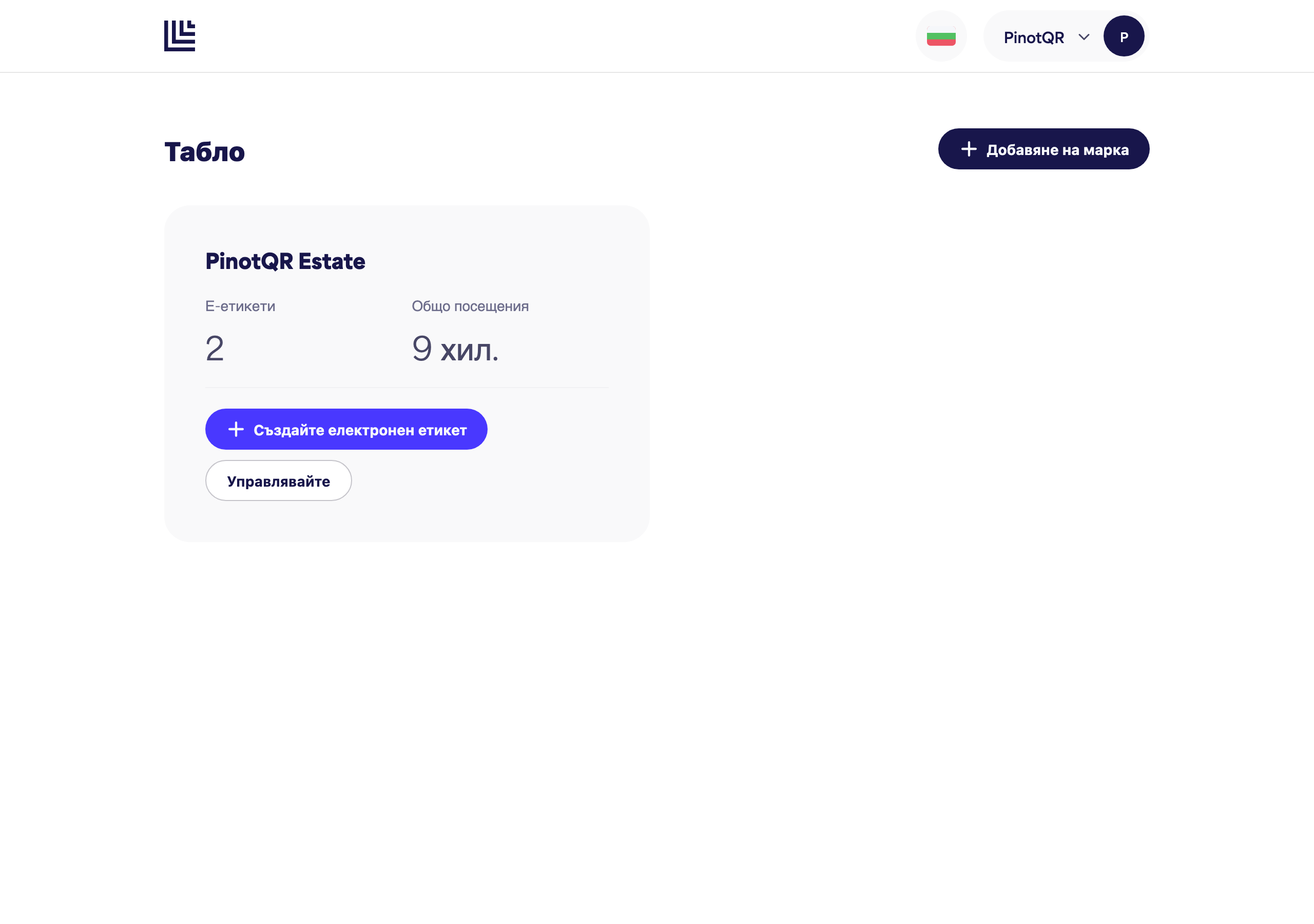Click the horizontal divider in Estate card
1314x924 pixels.
[407, 388]
